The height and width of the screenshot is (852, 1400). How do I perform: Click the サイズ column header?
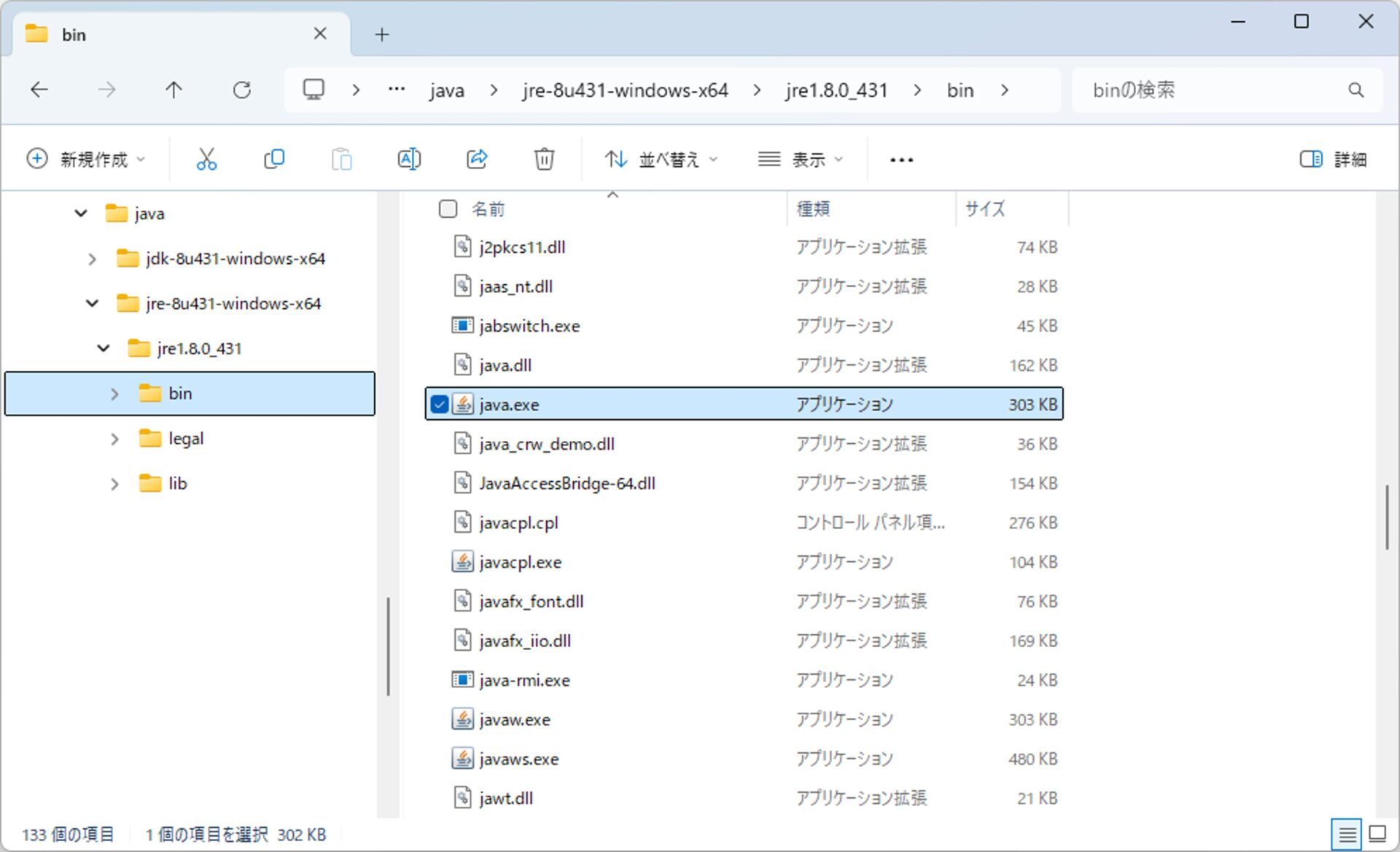[x=985, y=209]
